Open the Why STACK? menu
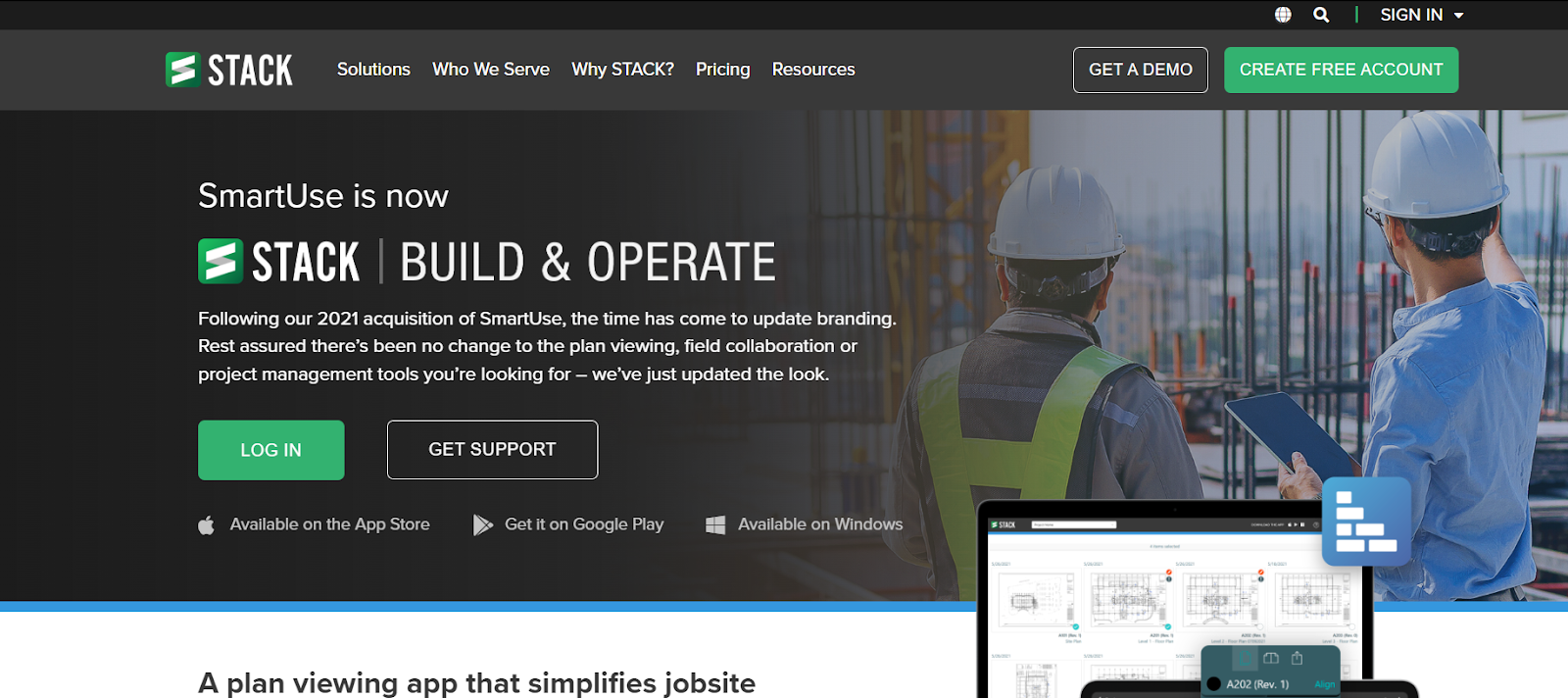1568x698 pixels. [622, 70]
